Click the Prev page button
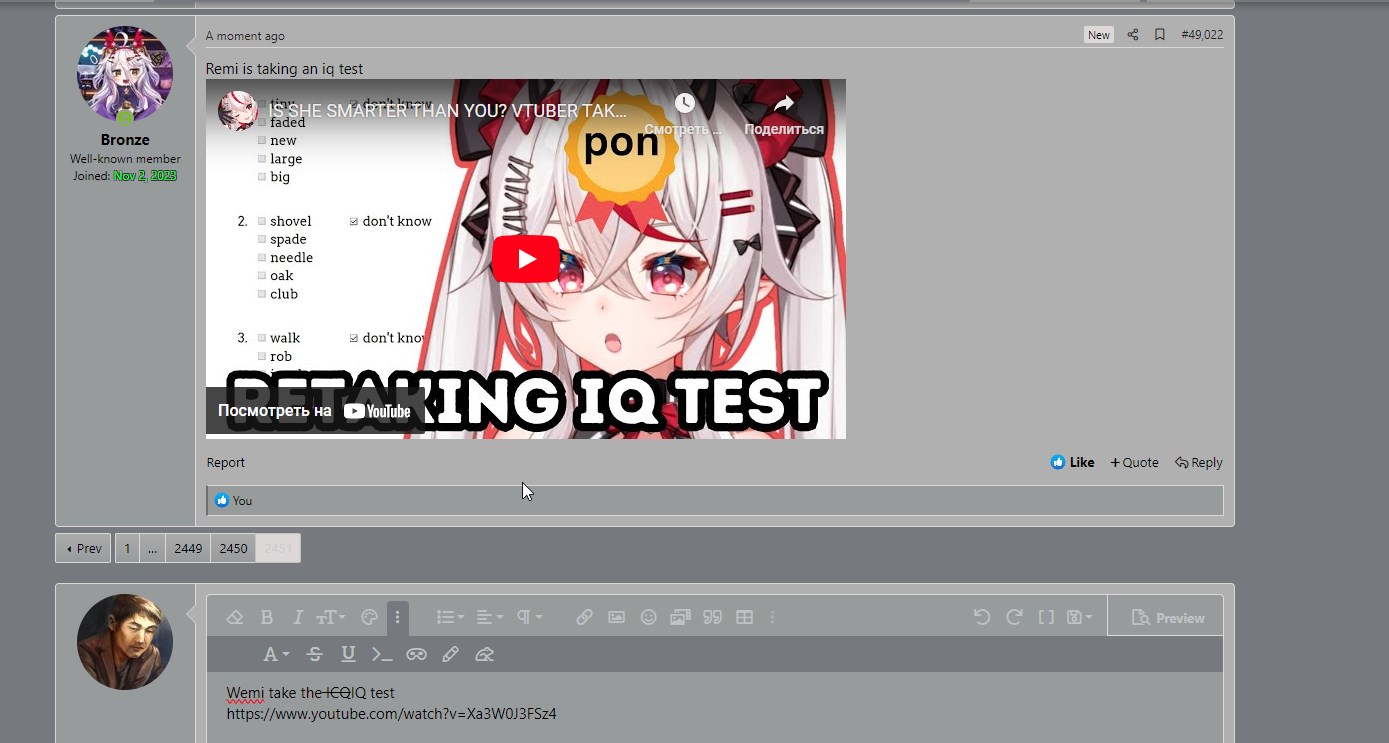Screen dimensions: 1389x743 (x=83, y=548)
